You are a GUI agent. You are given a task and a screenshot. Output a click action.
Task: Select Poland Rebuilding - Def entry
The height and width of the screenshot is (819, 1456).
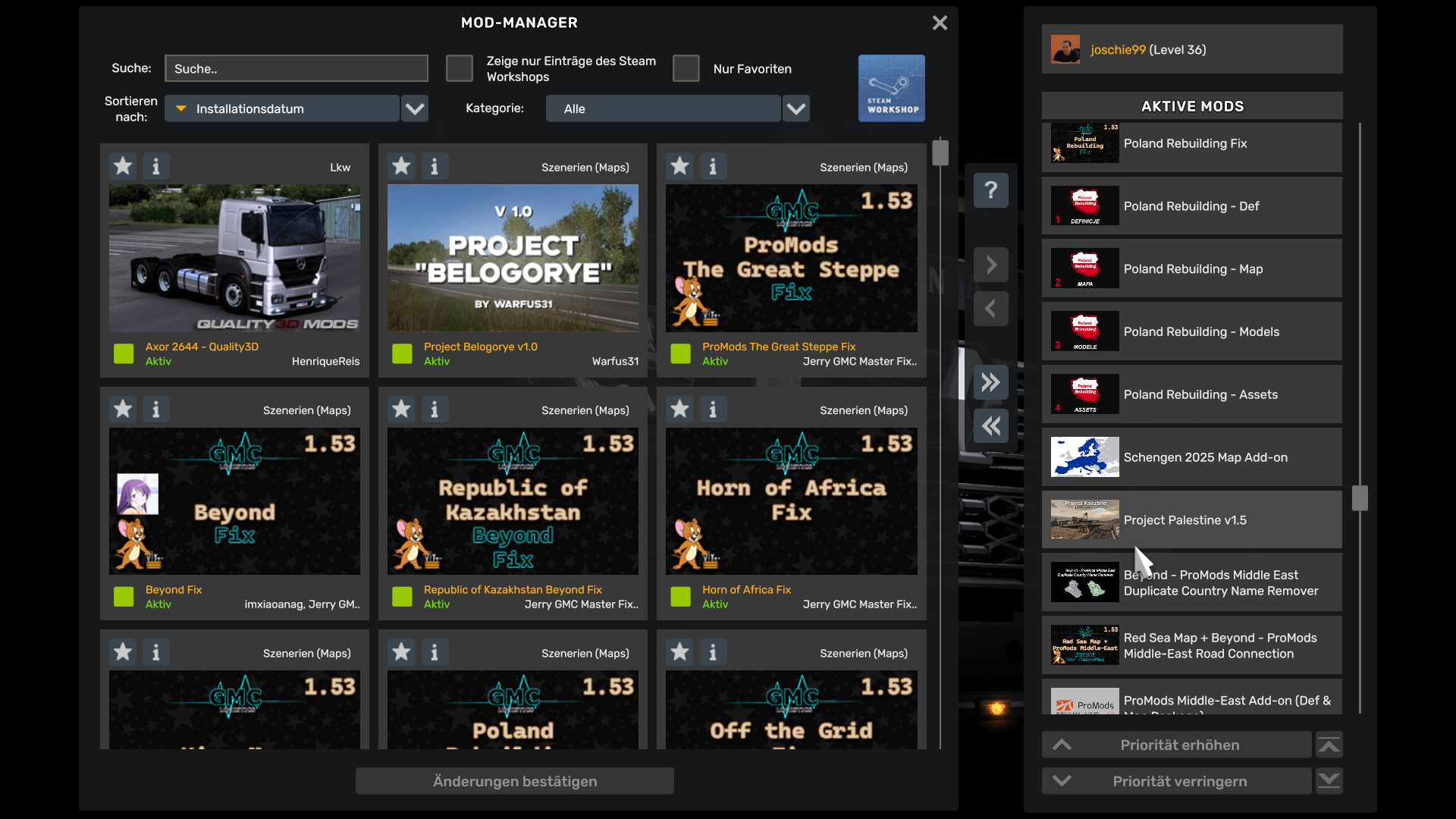click(1192, 206)
